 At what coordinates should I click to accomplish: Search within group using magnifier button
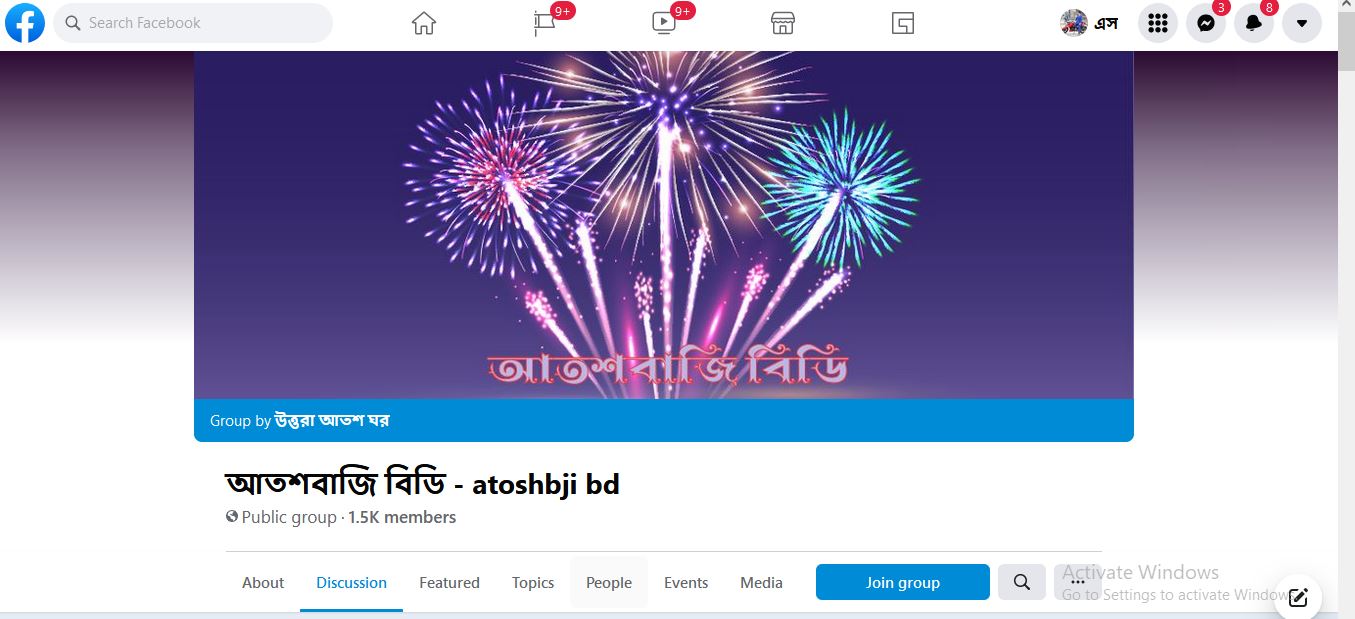coord(1022,582)
